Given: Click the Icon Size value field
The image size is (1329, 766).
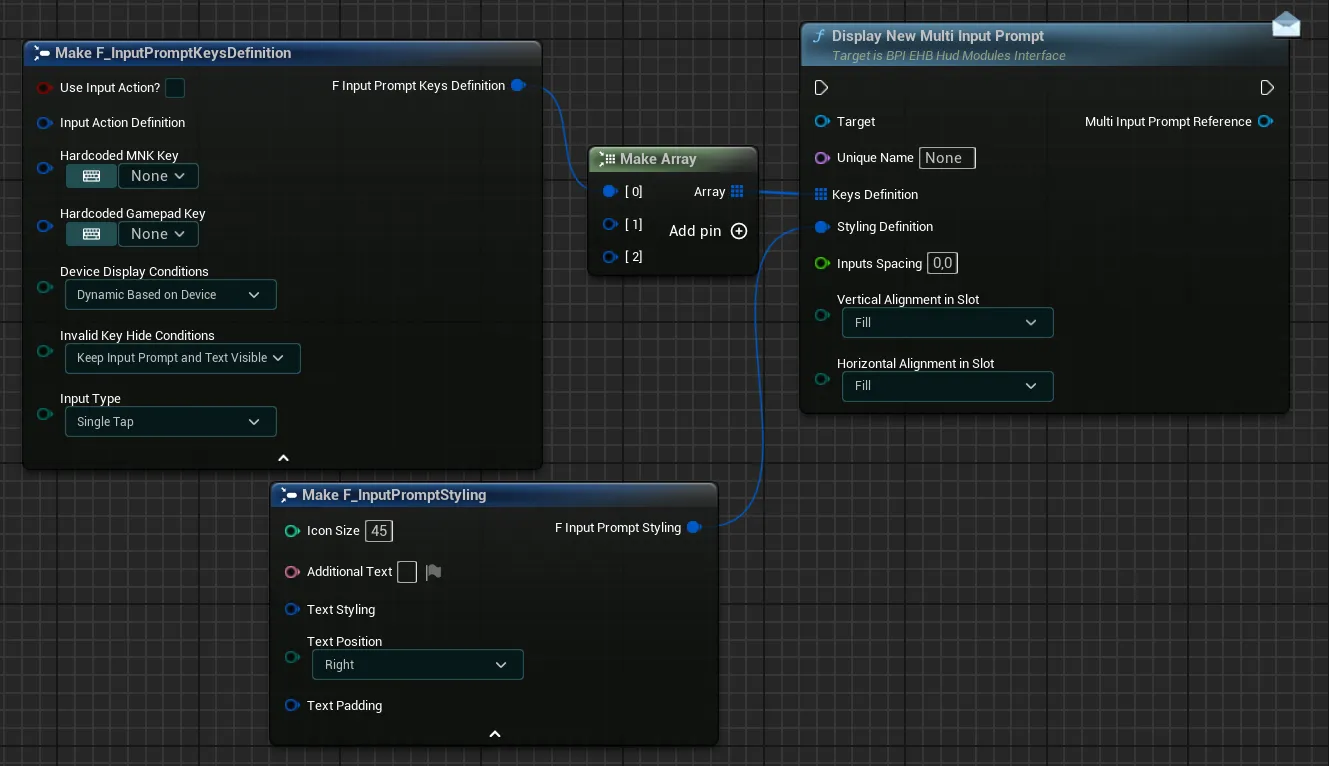Looking at the screenshot, I should pyautogui.click(x=379, y=531).
